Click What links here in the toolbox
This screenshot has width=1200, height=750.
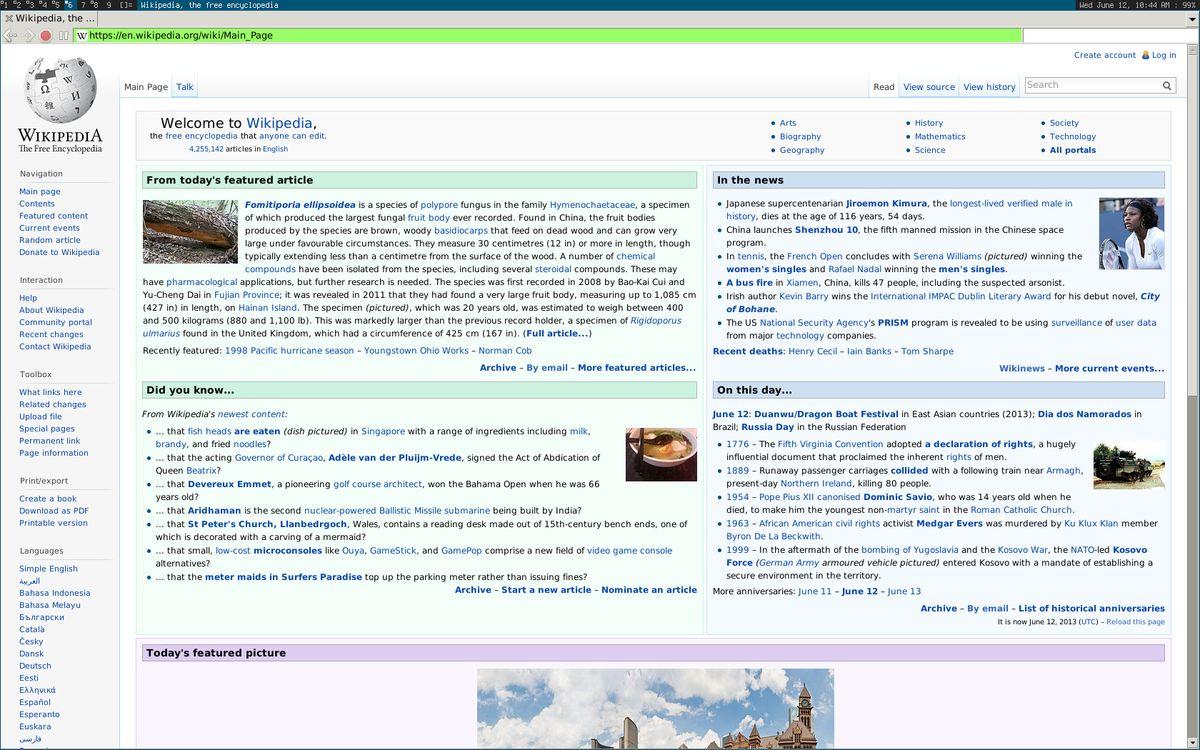click(x=51, y=392)
